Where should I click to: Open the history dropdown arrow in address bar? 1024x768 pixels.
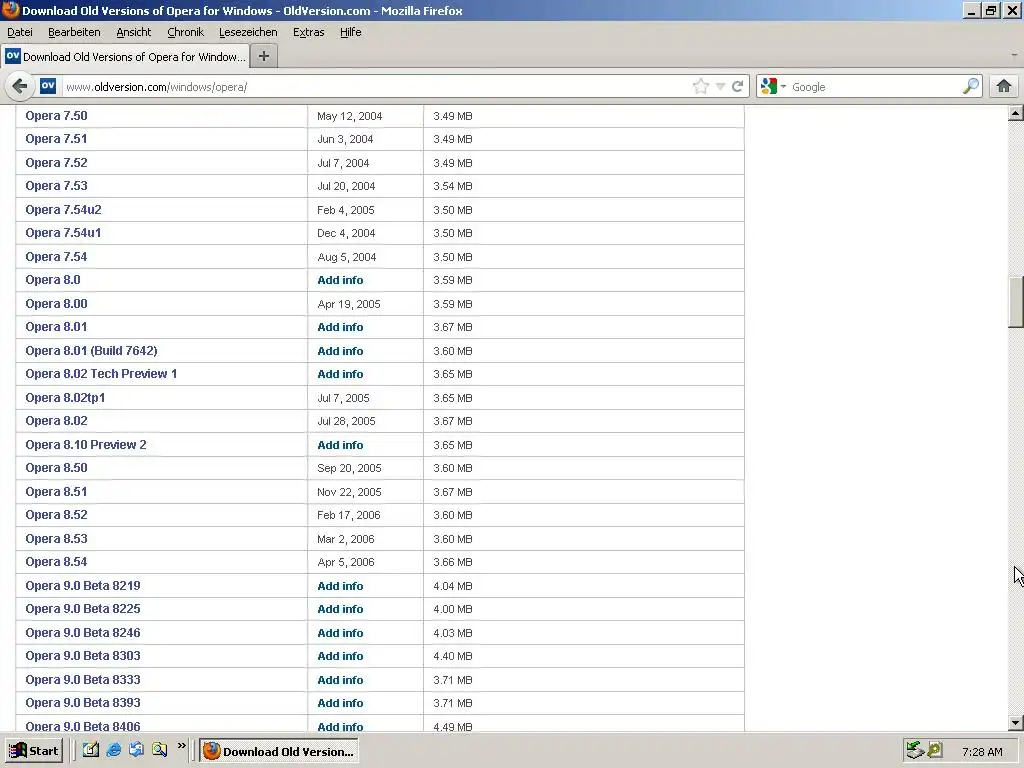[720, 86]
